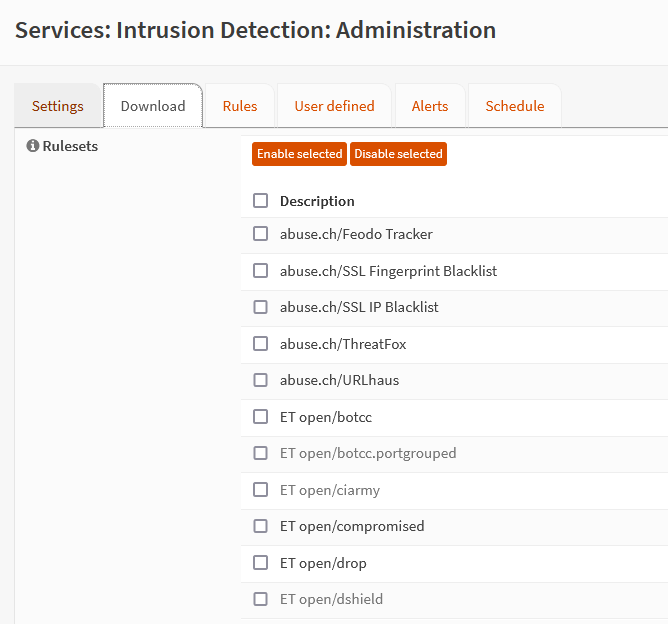This screenshot has width=668, height=624.
Task: Check the abuse.ch/URLhaus ruleset
Action: pyautogui.click(x=261, y=380)
